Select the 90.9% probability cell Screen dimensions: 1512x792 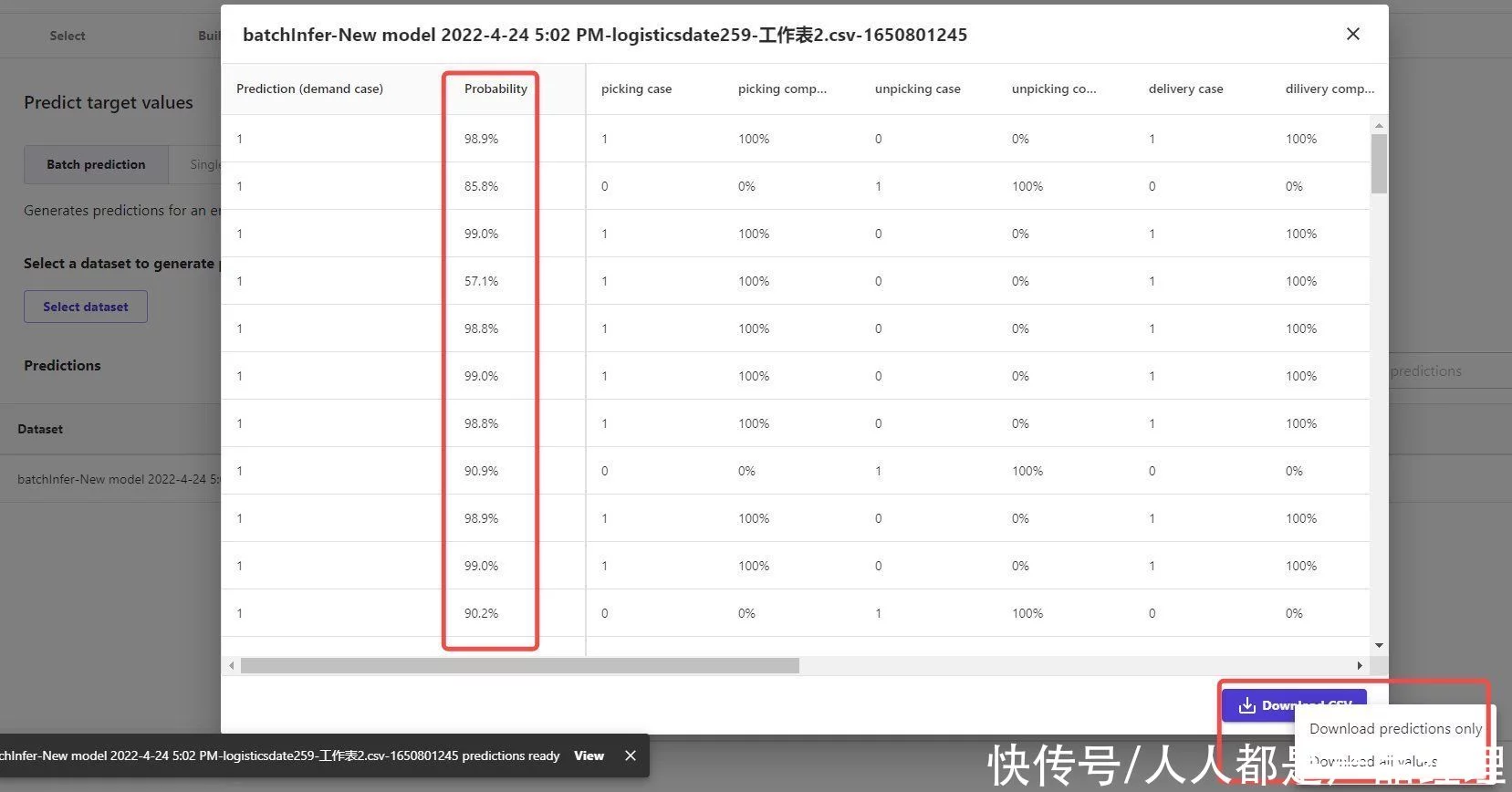(481, 471)
